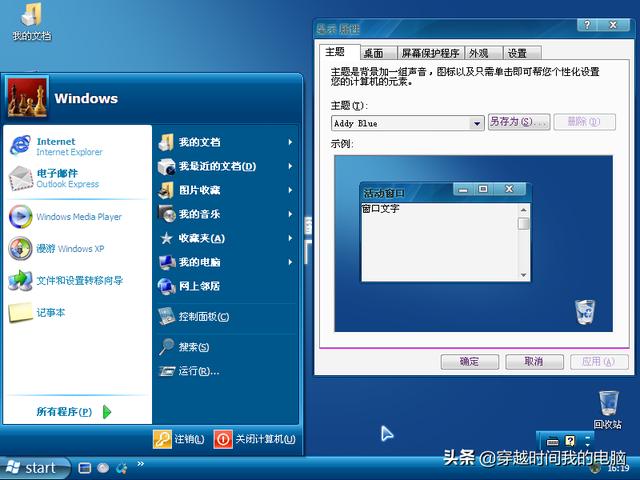
Task: Expand 我的文档 submenu arrow
Action: click(x=290, y=142)
